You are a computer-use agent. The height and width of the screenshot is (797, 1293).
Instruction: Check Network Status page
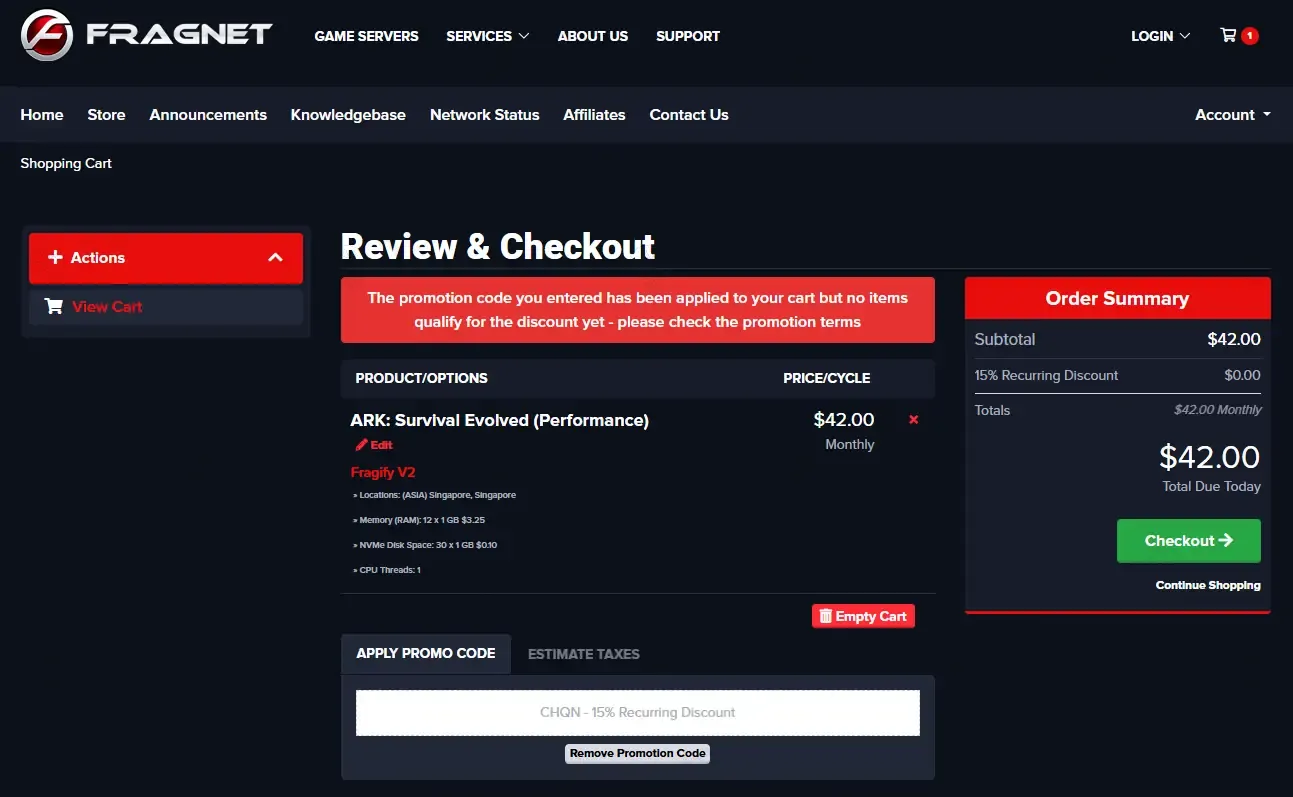(485, 115)
